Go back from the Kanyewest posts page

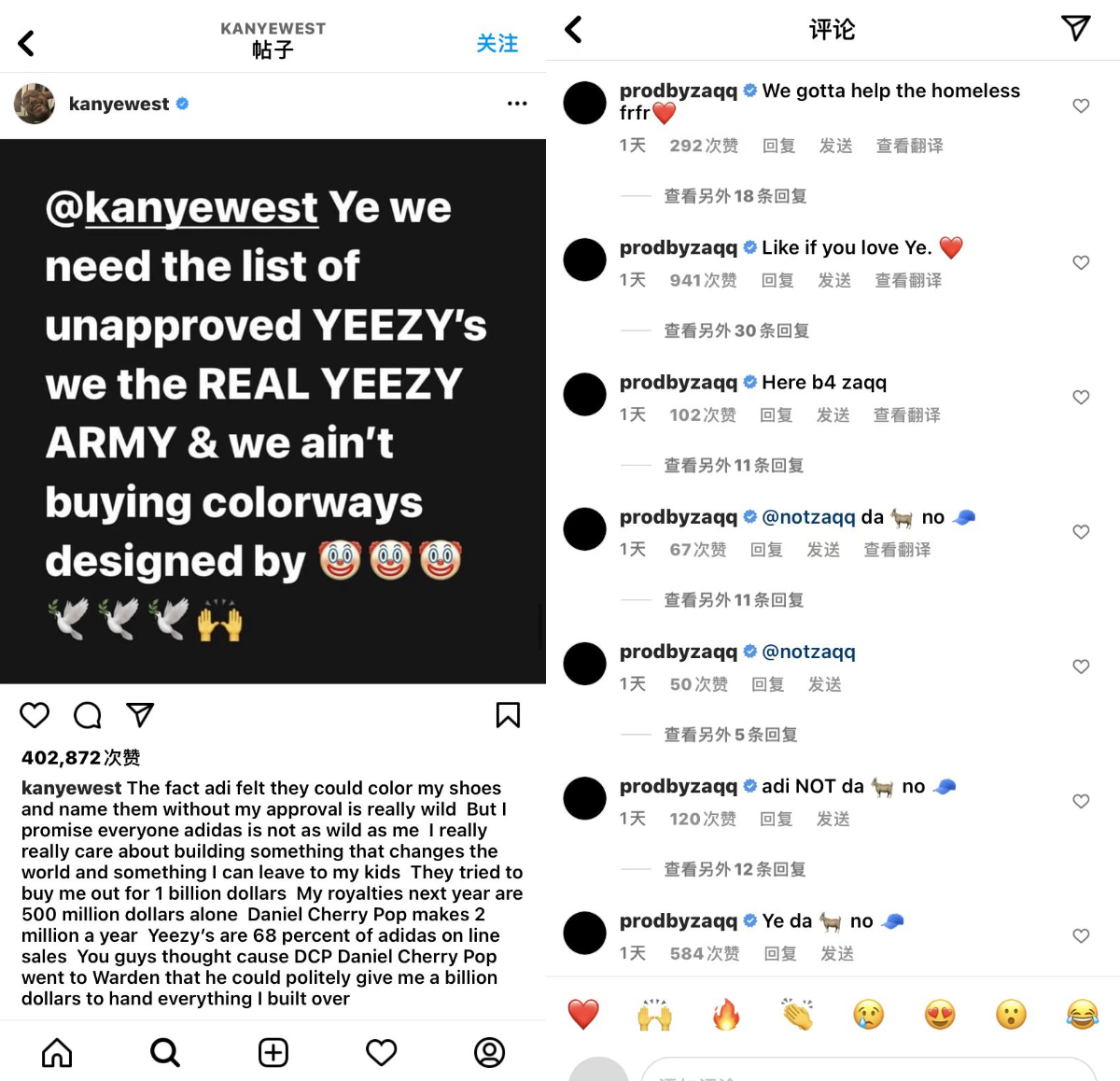tap(26, 43)
